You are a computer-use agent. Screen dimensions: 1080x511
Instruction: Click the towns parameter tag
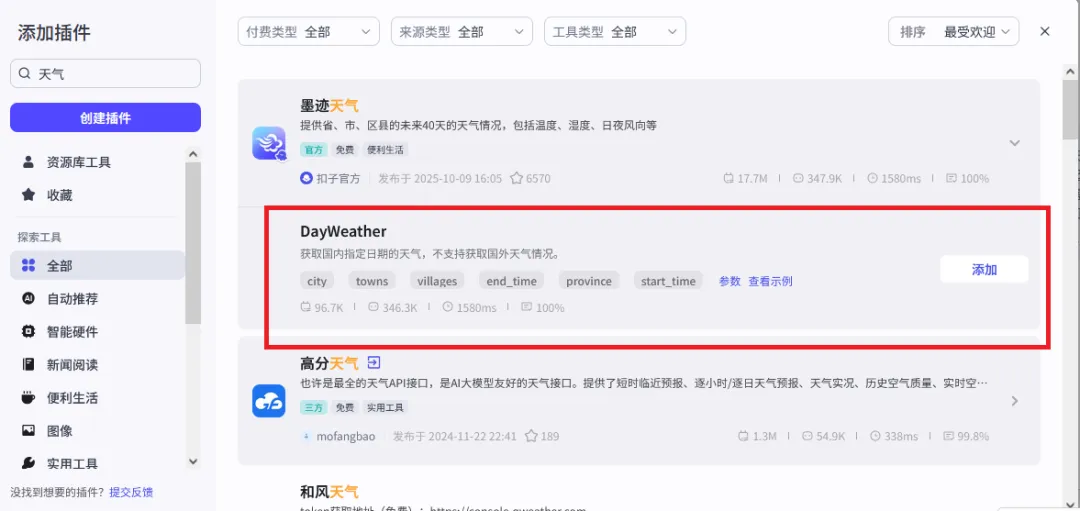click(372, 281)
